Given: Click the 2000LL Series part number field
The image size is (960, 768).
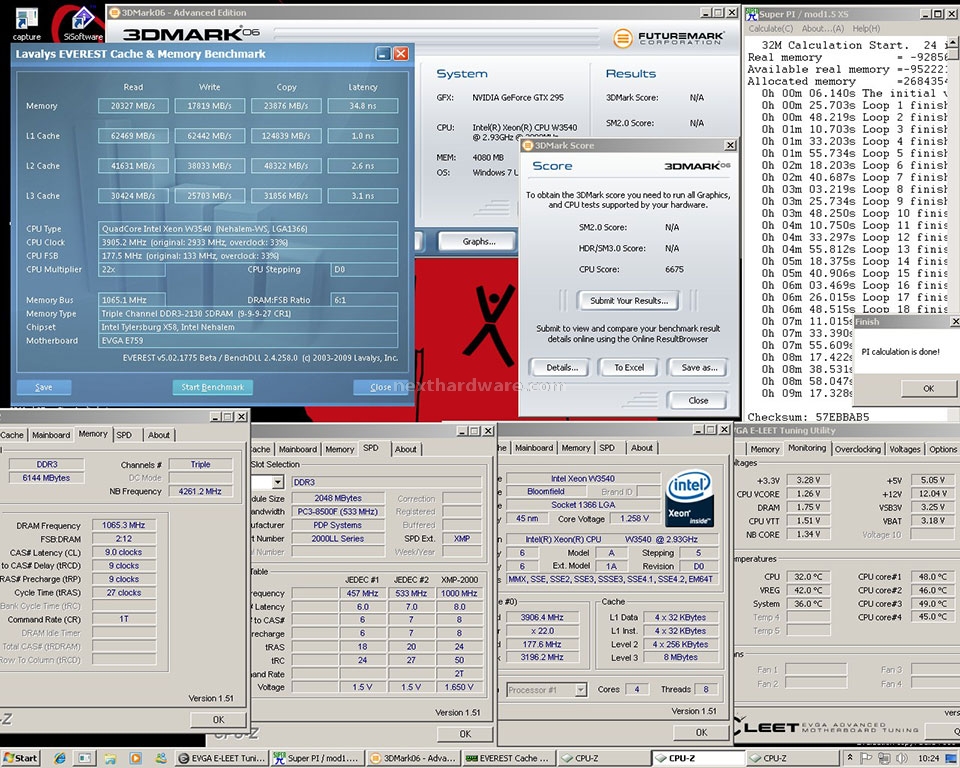Looking at the screenshot, I should pyautogui.click(x=337, y=539).
